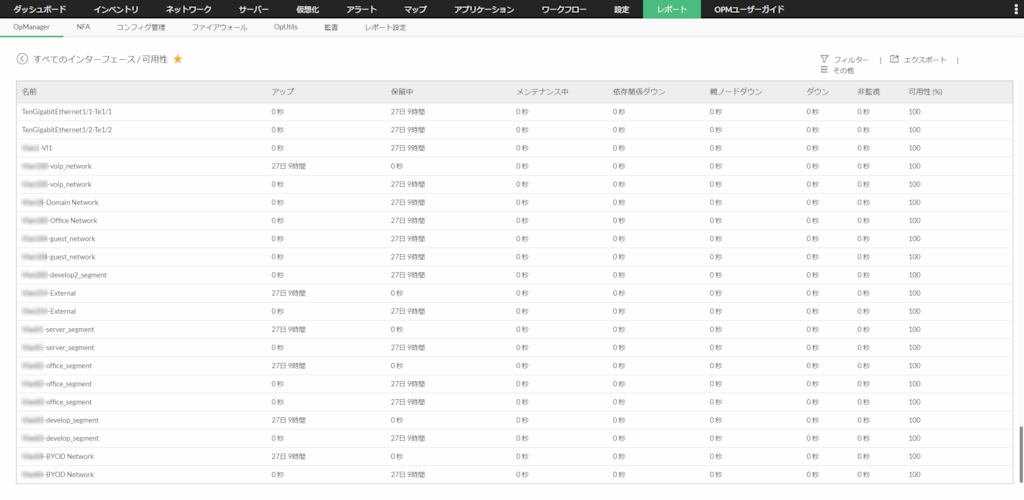Toggle the orange favorite star icon
The image size is (1024, 500).
point(178,59)
